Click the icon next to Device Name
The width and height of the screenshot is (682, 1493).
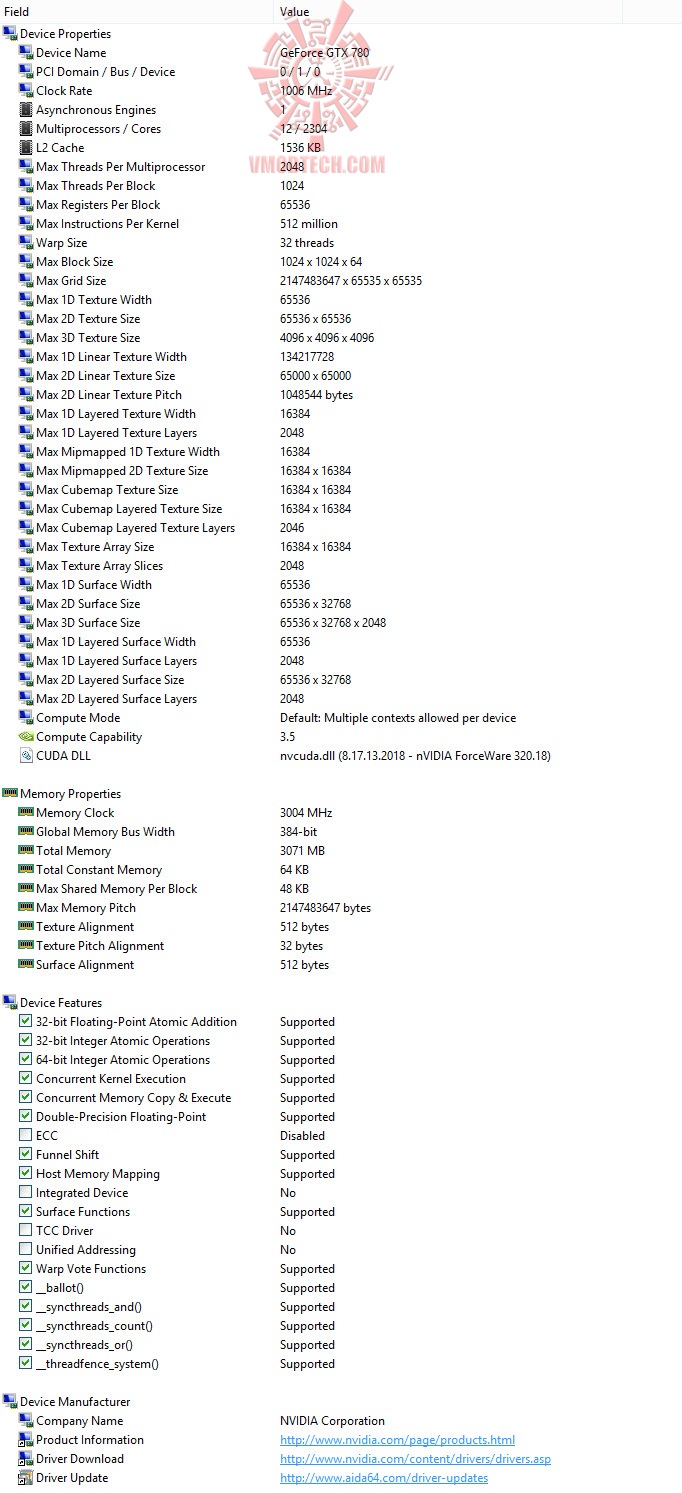click(26, 53)
